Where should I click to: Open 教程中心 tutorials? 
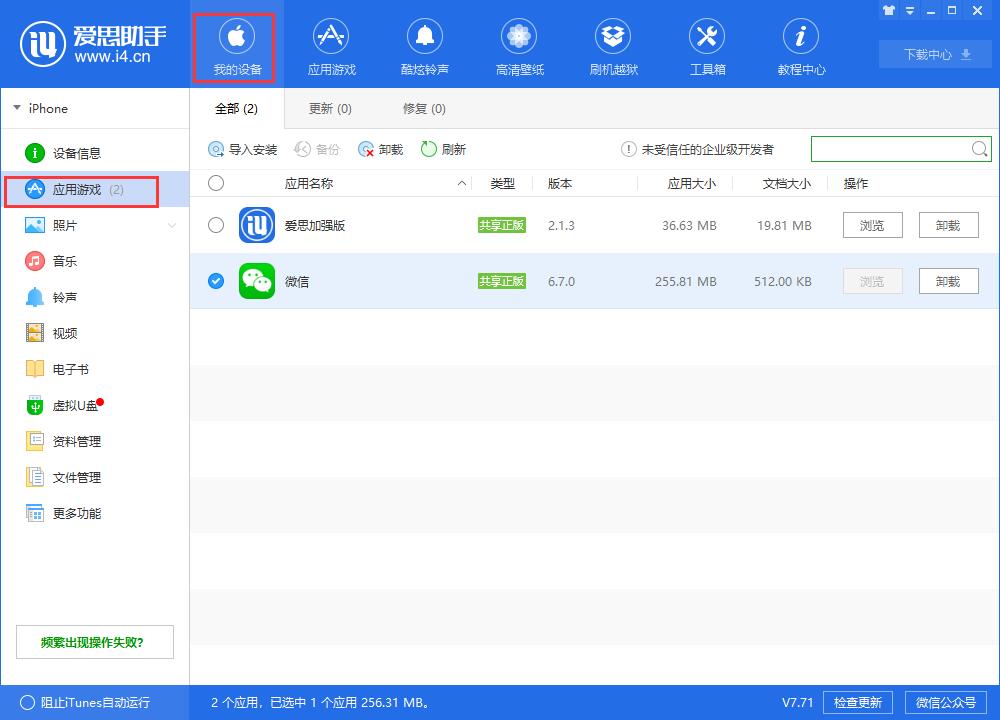[x=800, y=45]
